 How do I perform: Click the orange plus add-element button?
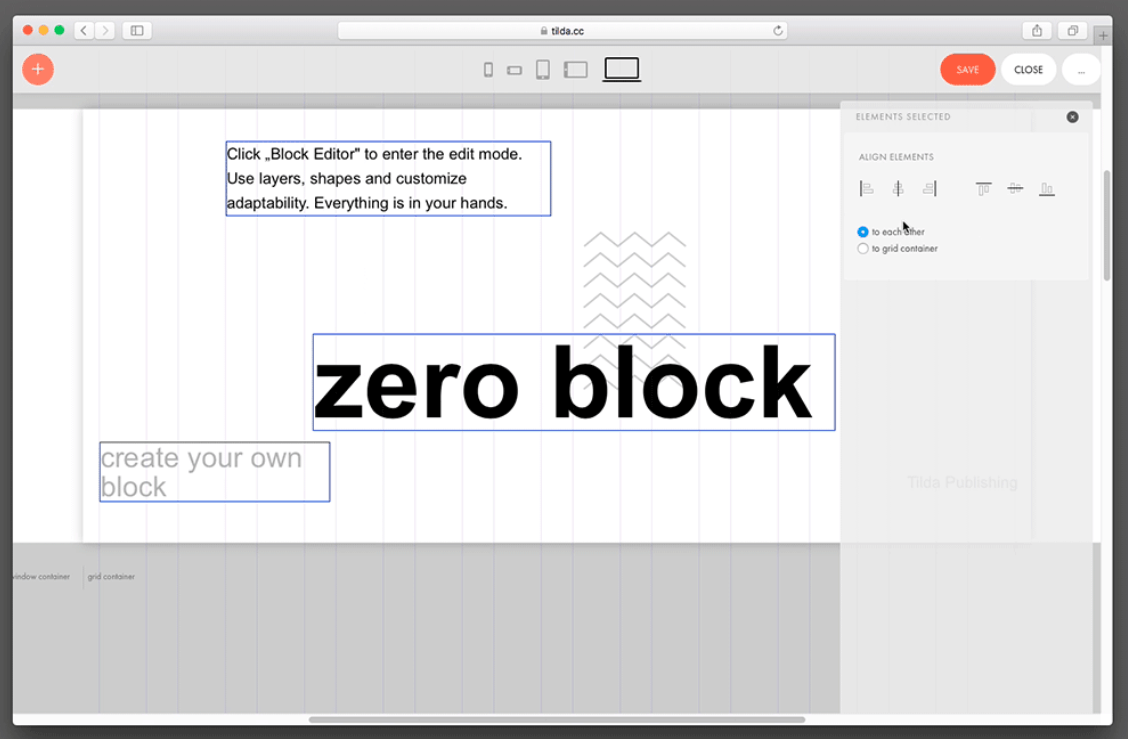(38, 70)
